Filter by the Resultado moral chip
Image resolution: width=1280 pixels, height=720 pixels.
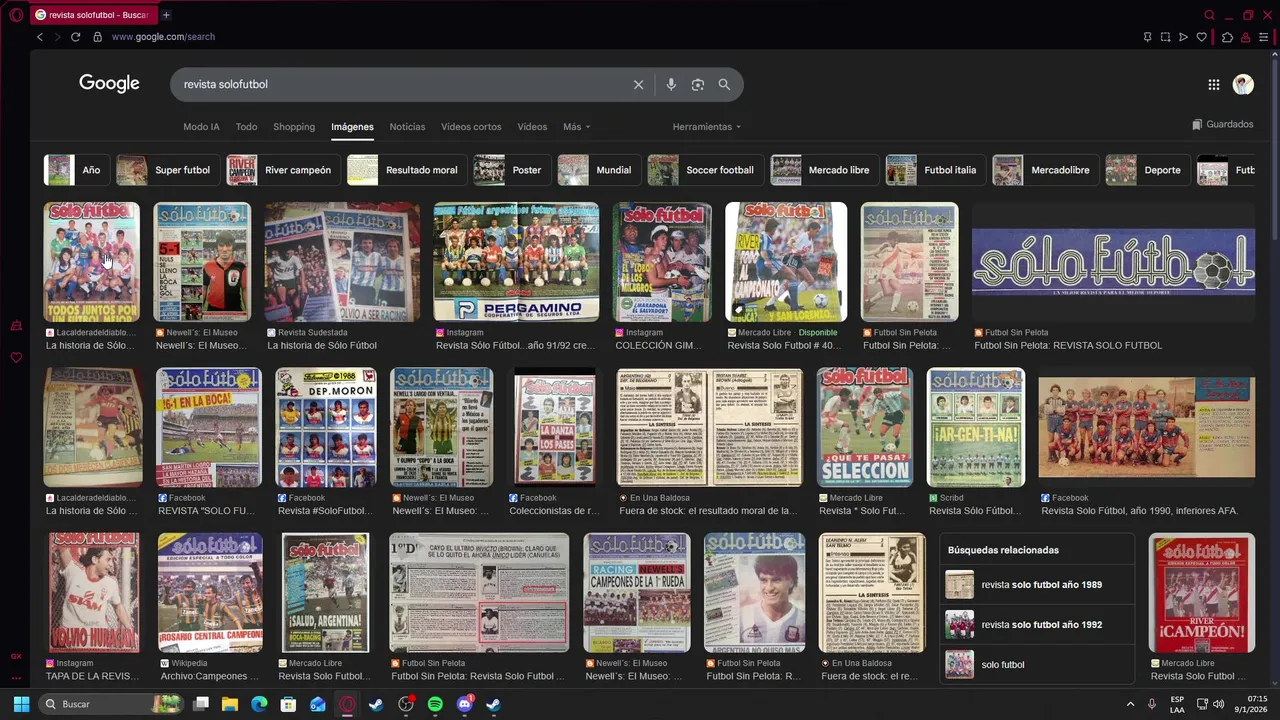pyautogui.click(x=405, y=170)
